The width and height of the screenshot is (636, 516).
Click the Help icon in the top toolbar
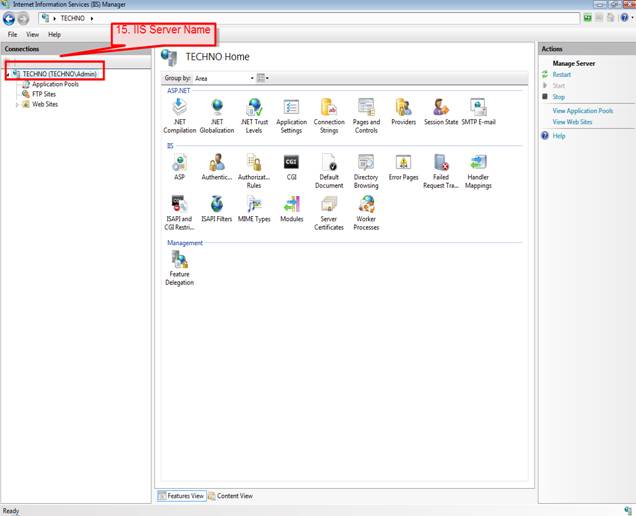pos(624,17)
